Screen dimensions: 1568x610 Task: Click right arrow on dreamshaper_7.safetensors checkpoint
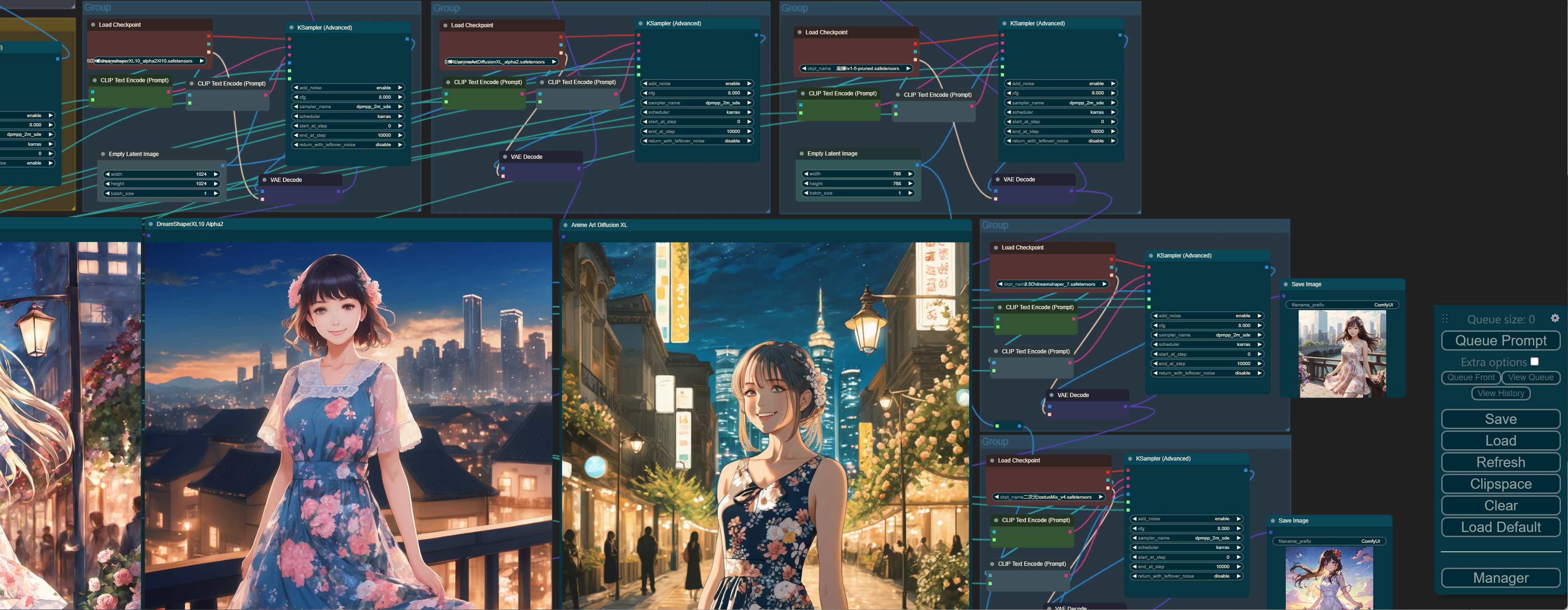click(x=1104, y=284)
